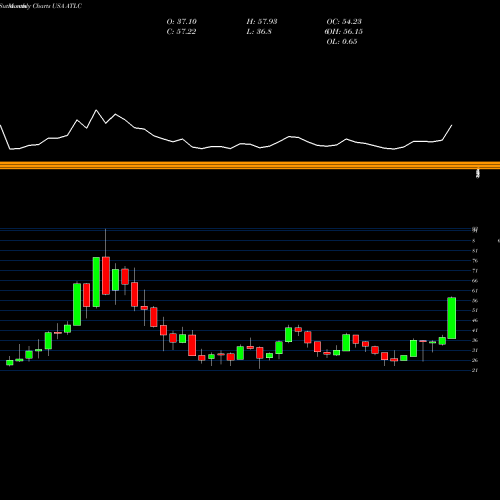
Task: Click the 76 price axis label
Action: [475, 261]
